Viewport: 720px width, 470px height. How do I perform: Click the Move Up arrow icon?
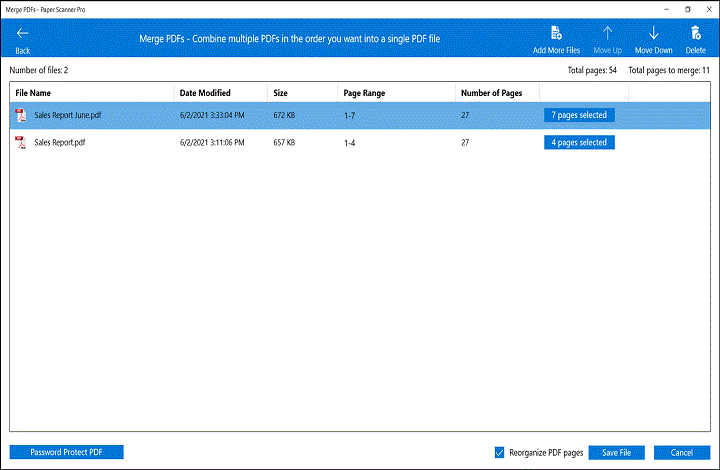pos(607,34)
